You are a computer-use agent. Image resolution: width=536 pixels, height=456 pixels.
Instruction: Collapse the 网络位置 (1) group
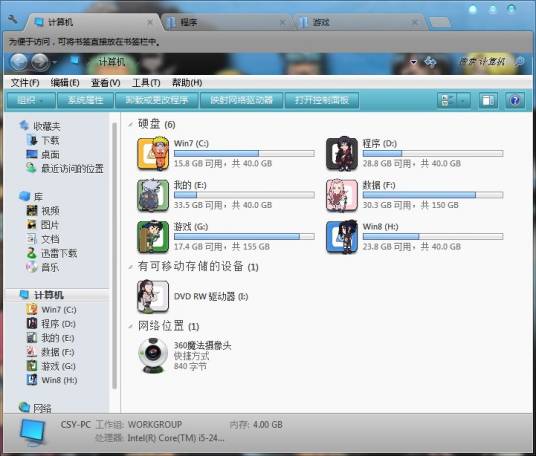click(x=131, y=326)
